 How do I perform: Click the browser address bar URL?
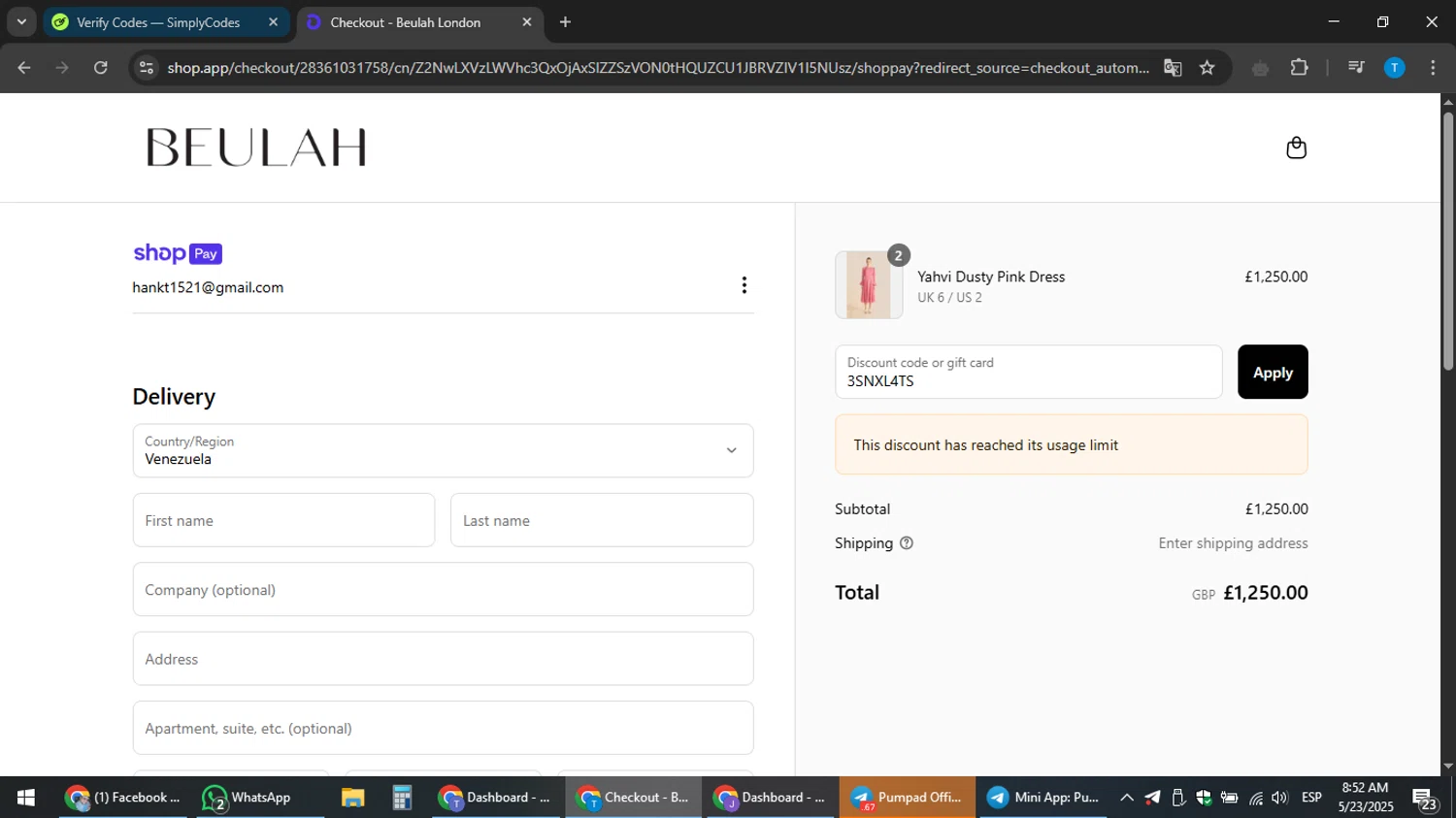pos(657,68)
